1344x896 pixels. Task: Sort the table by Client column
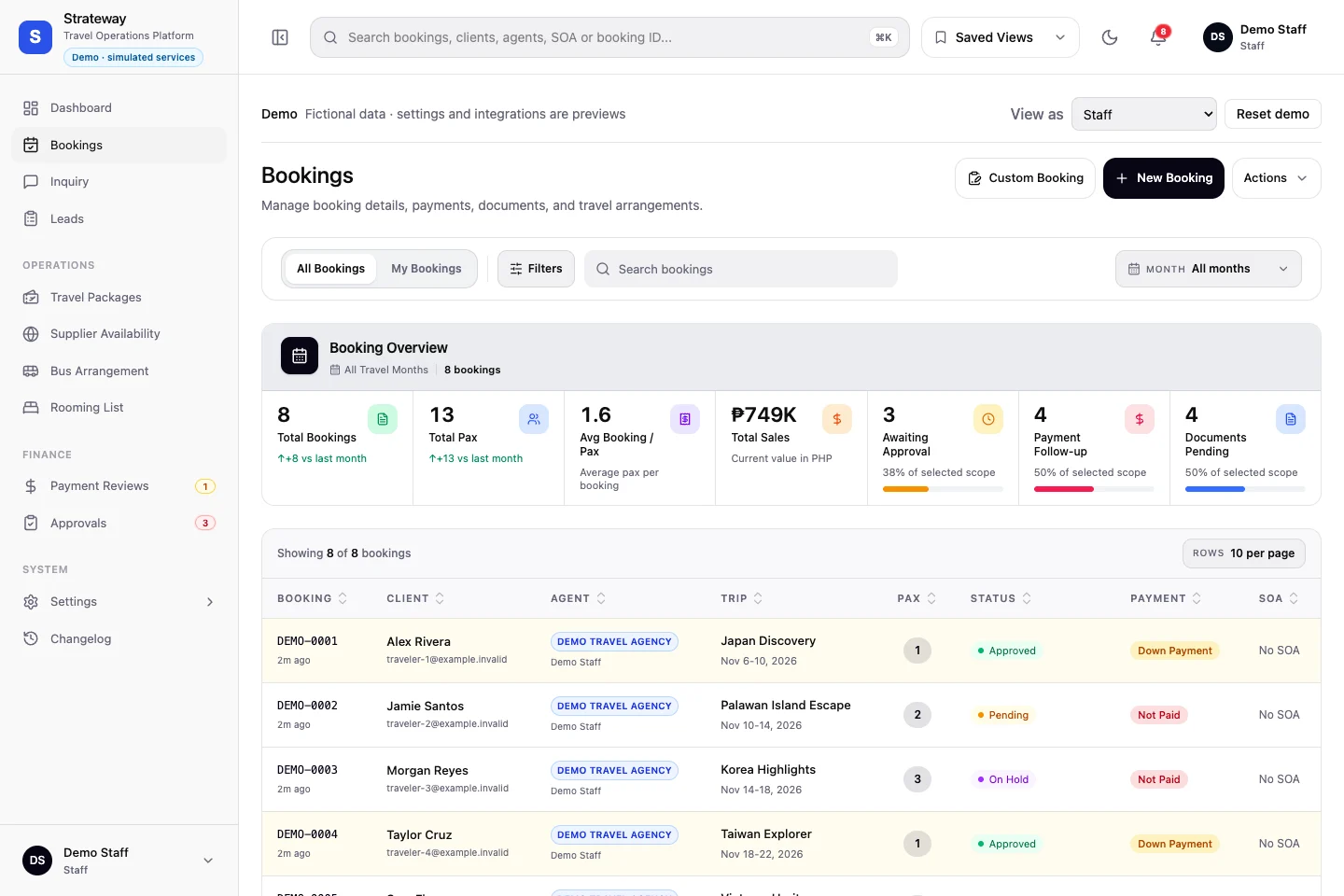tap(415, 598)
